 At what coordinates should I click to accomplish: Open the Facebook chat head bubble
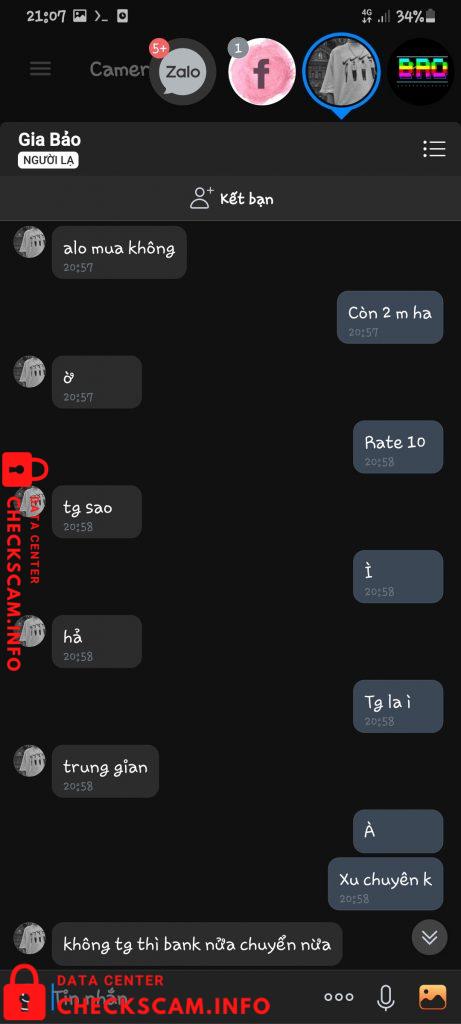[262, 72]
